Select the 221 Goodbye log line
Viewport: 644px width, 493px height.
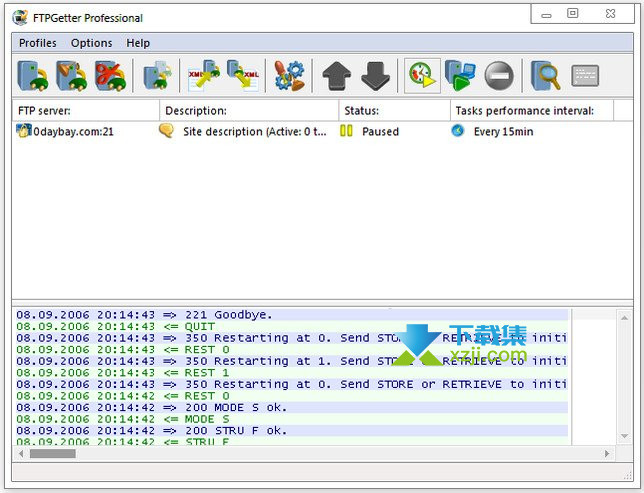[292, 315]
